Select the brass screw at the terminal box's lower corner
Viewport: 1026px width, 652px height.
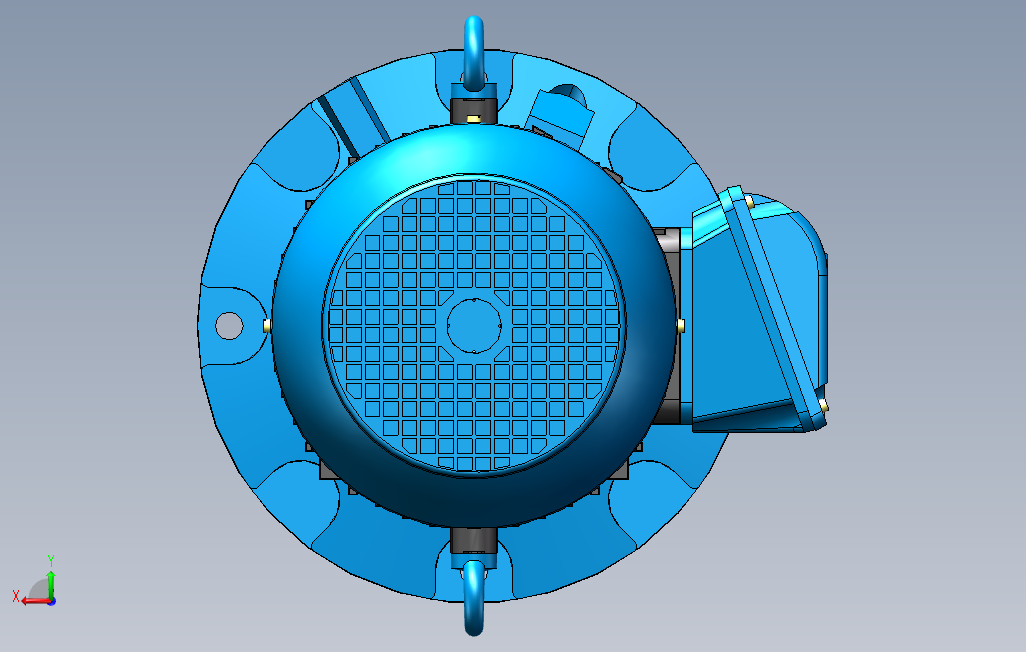coord(823,405)
